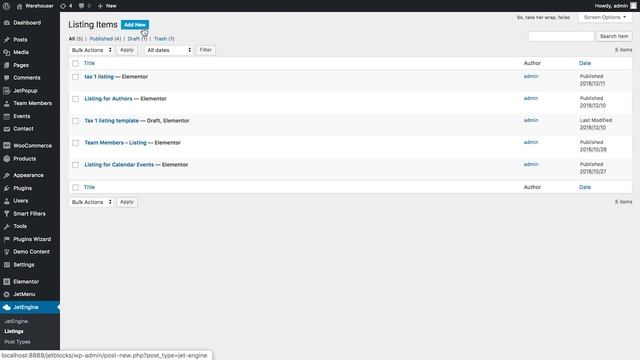Click the Appearance brush icon
640x360 pixels.
point(7,176)
